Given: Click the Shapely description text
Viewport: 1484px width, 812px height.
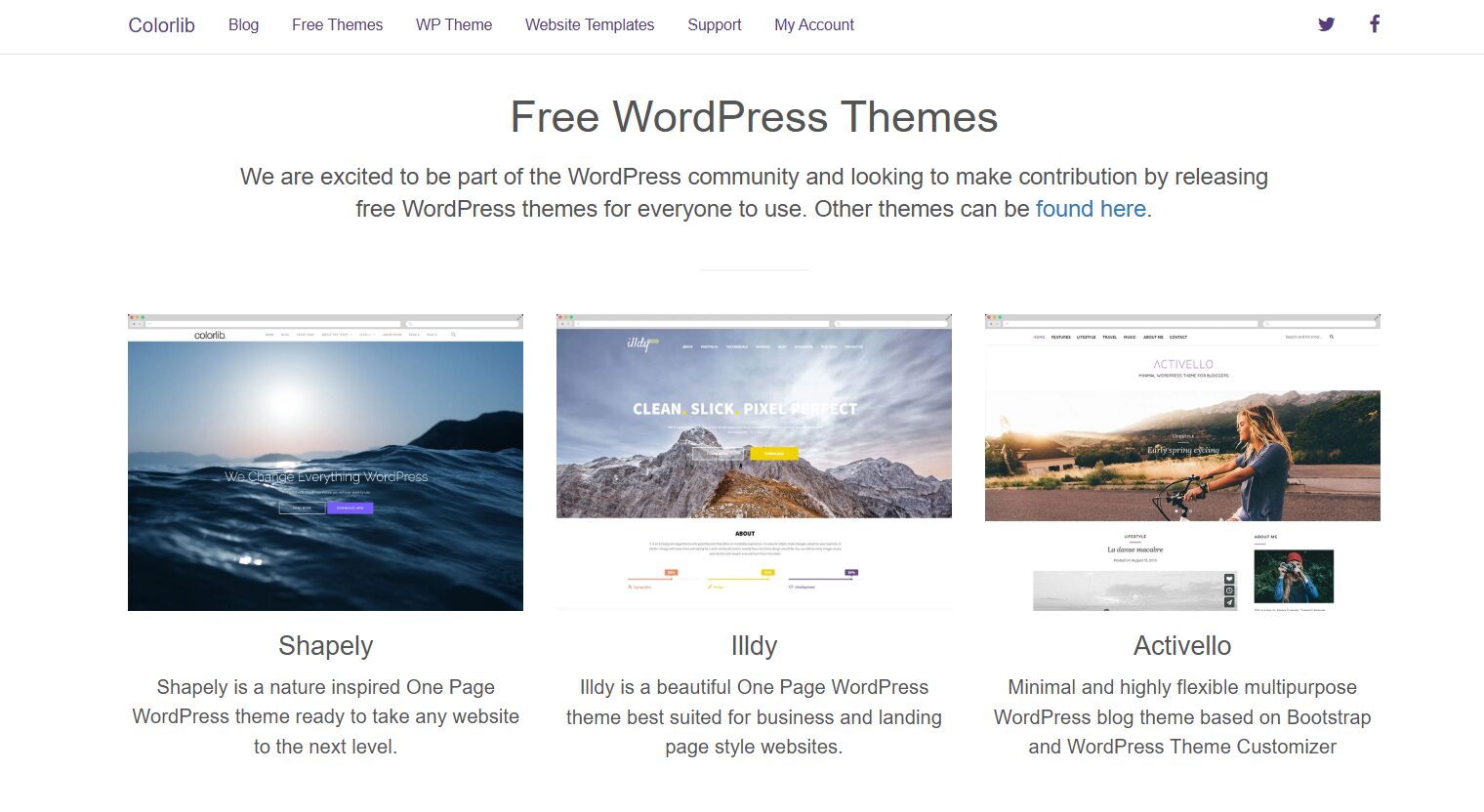Looking at the screenshot, I should (325, 717).
